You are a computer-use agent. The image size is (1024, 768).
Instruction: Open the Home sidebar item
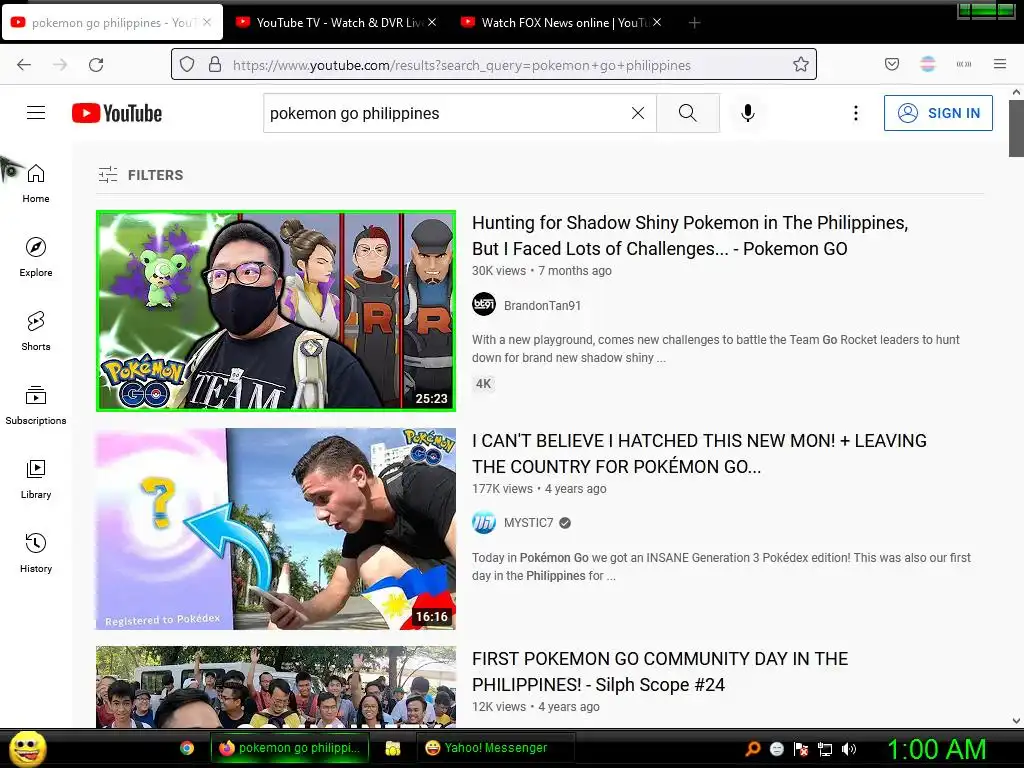36,184
